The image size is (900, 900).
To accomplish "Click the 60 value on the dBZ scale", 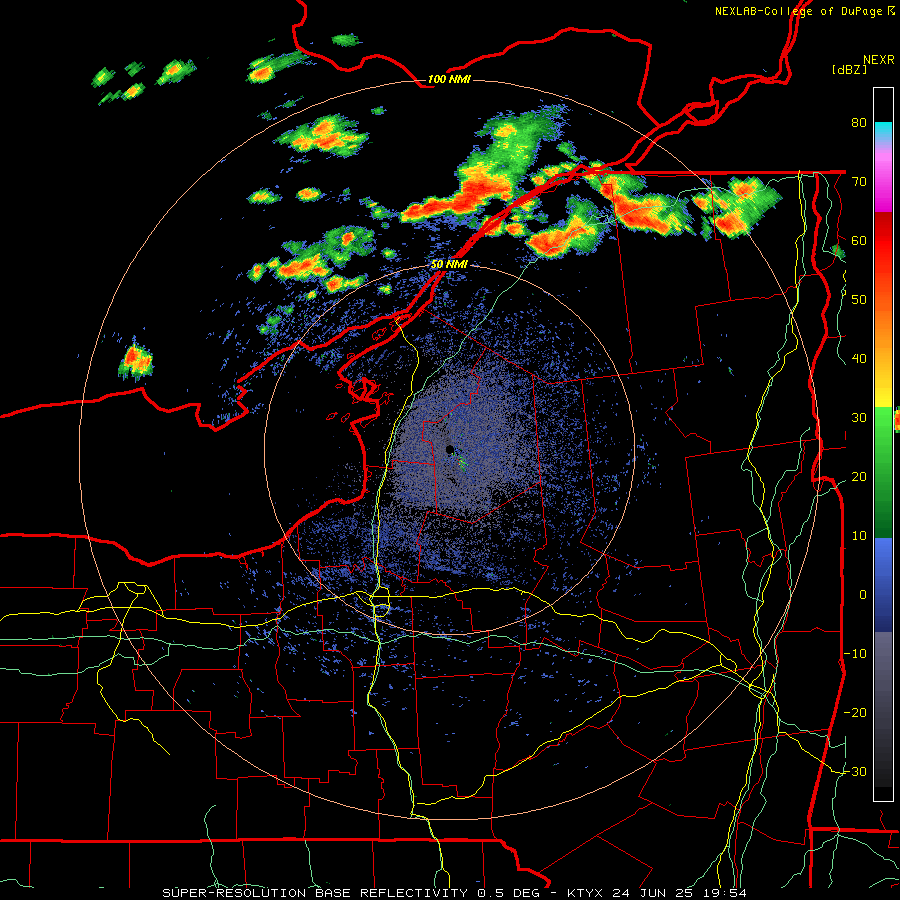I will click(859, 240).
